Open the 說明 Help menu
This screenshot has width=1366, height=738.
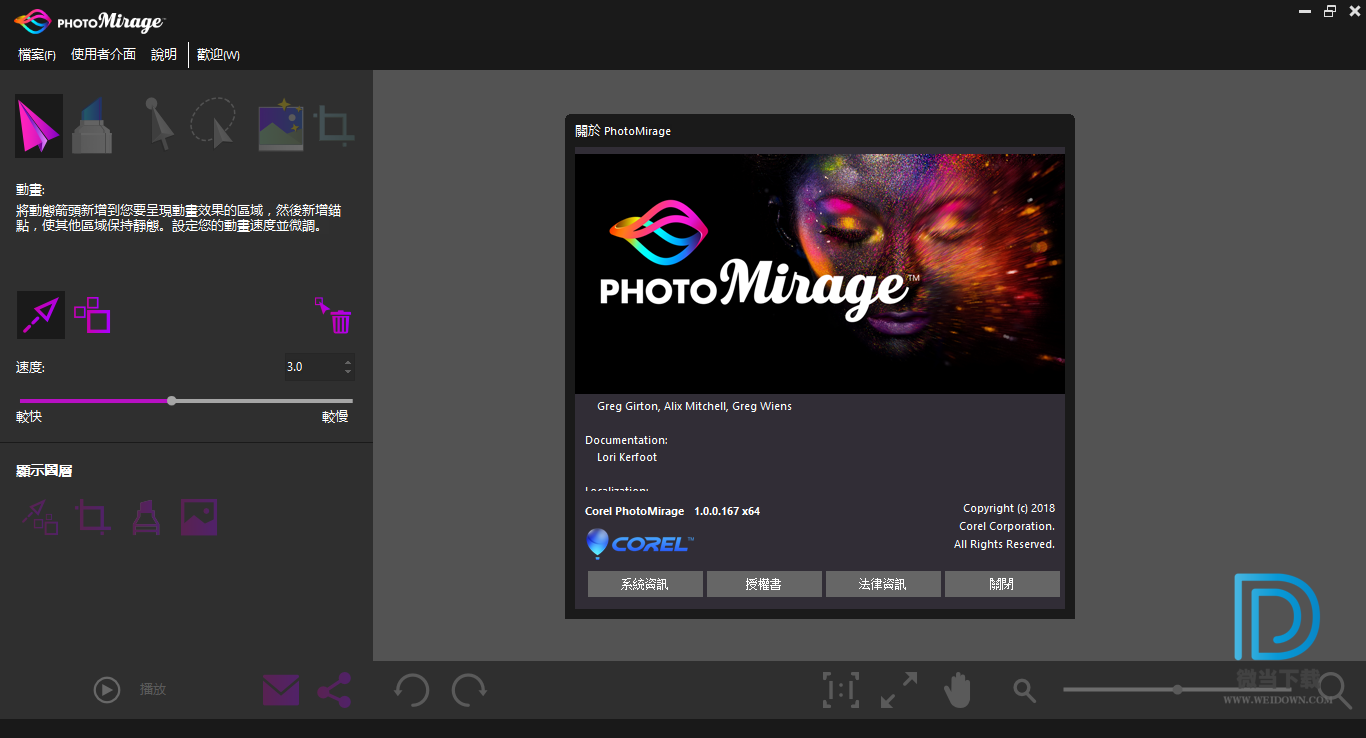point(164,54)
